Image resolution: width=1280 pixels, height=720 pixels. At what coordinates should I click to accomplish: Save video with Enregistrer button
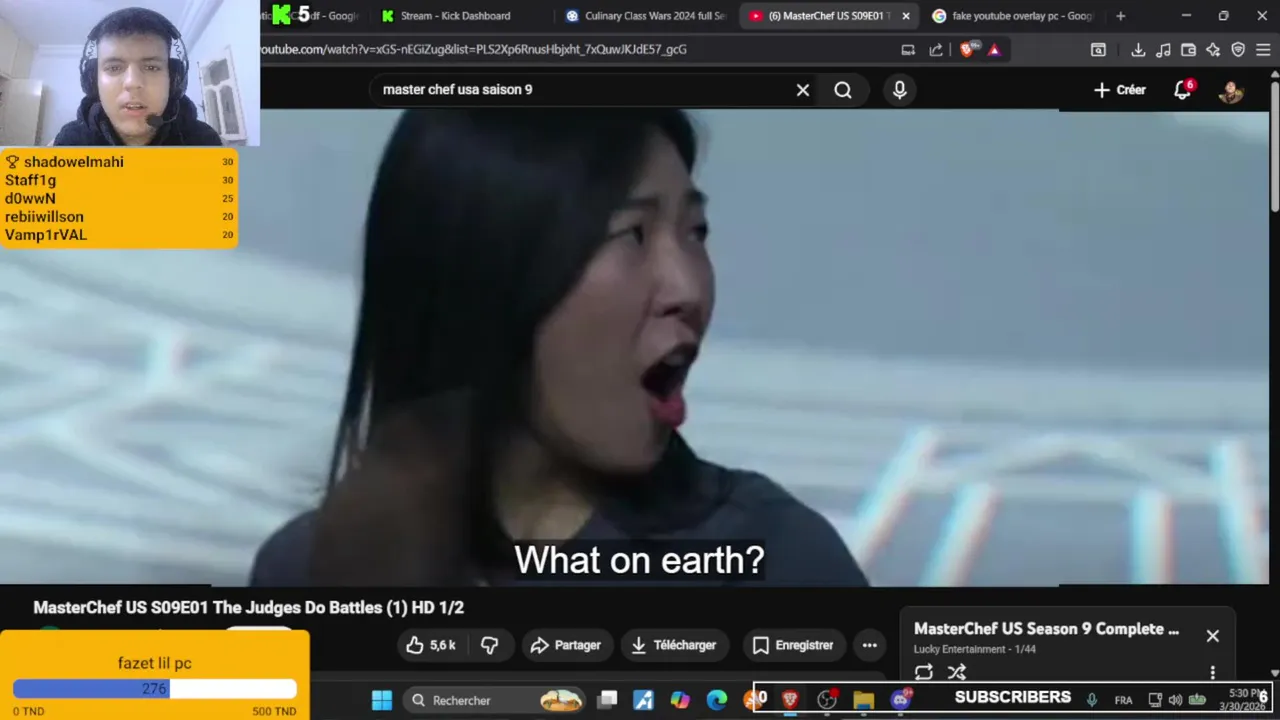tap(793, 645)
